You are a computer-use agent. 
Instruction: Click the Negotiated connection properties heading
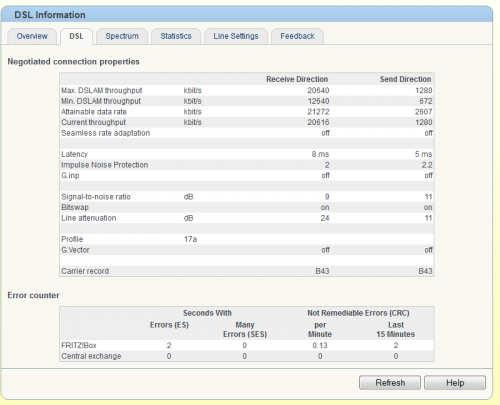point(74,62)
